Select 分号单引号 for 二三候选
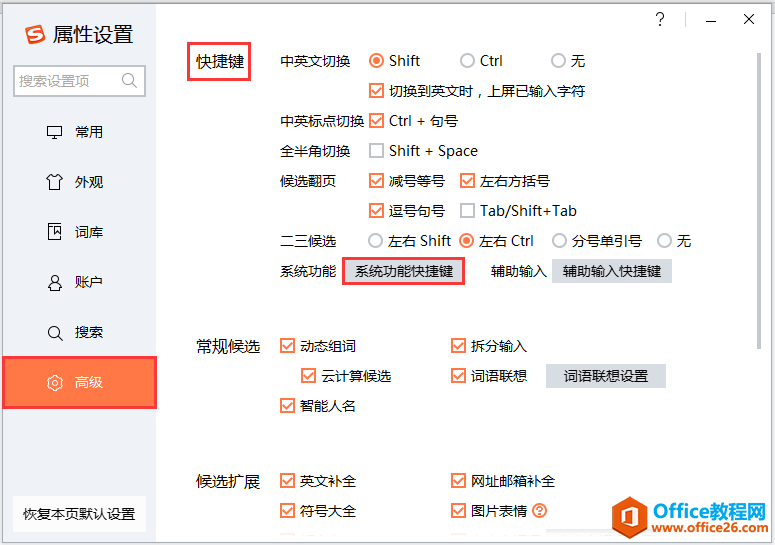The width and height of the screenshot is (775, 545). [559, 241]
